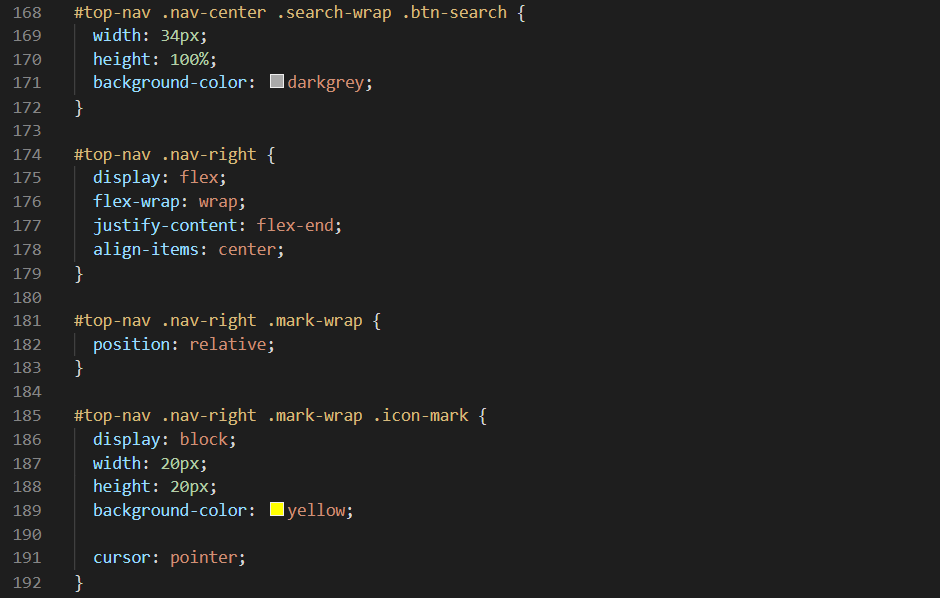Click the closing brace on line 179

coord(79,273)
